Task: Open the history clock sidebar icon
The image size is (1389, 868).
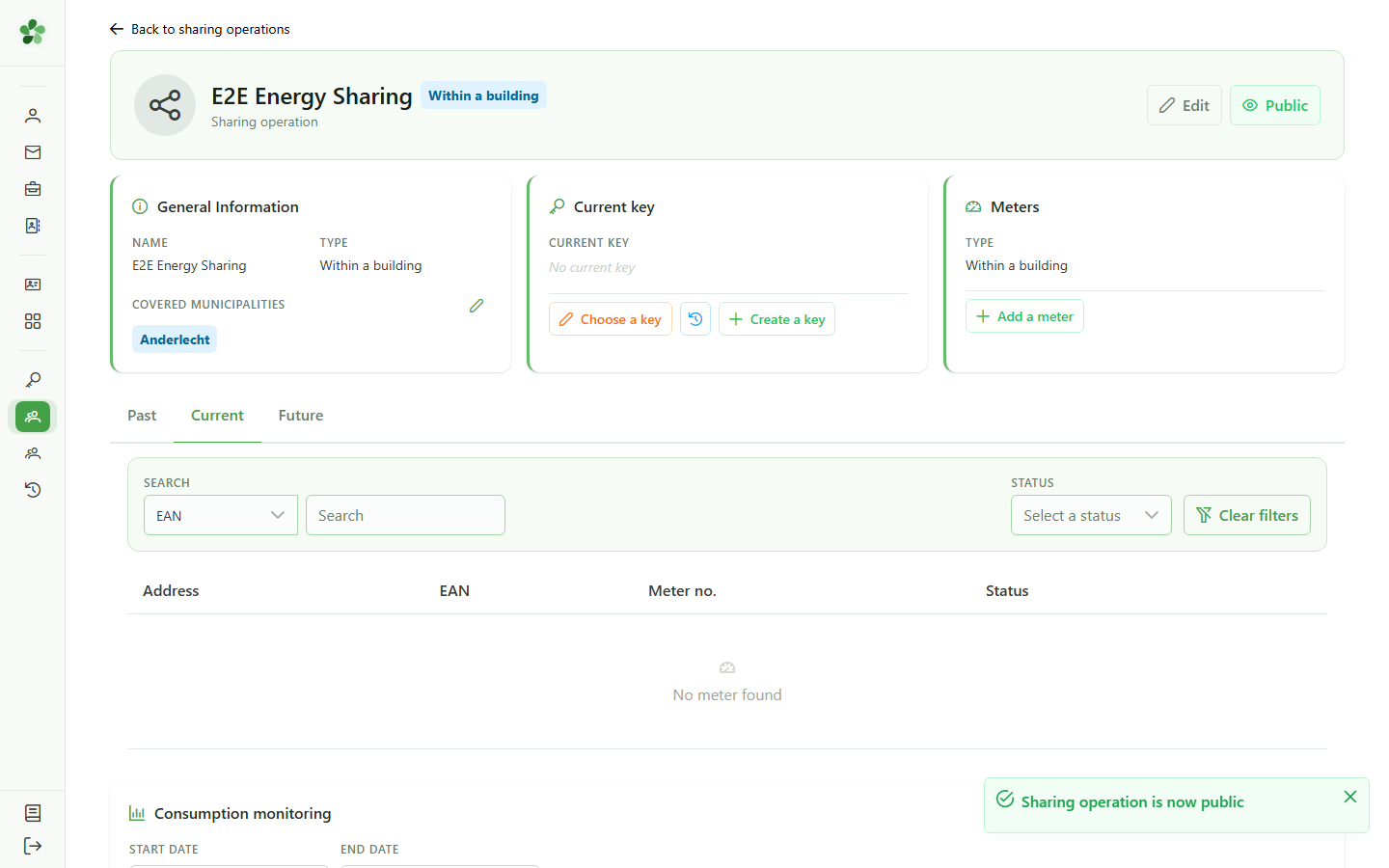Action: tap(33, 490)
